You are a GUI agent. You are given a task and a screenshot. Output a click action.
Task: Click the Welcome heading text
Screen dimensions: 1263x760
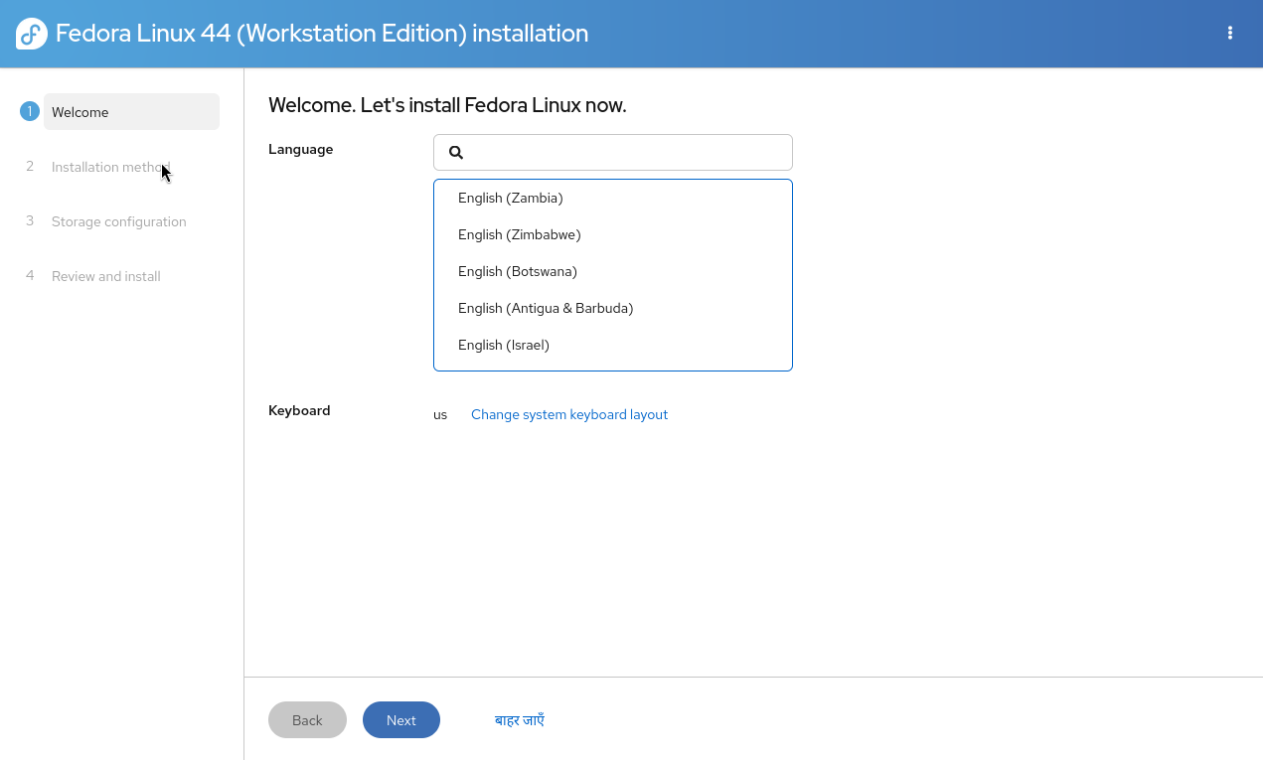(447, 105)
